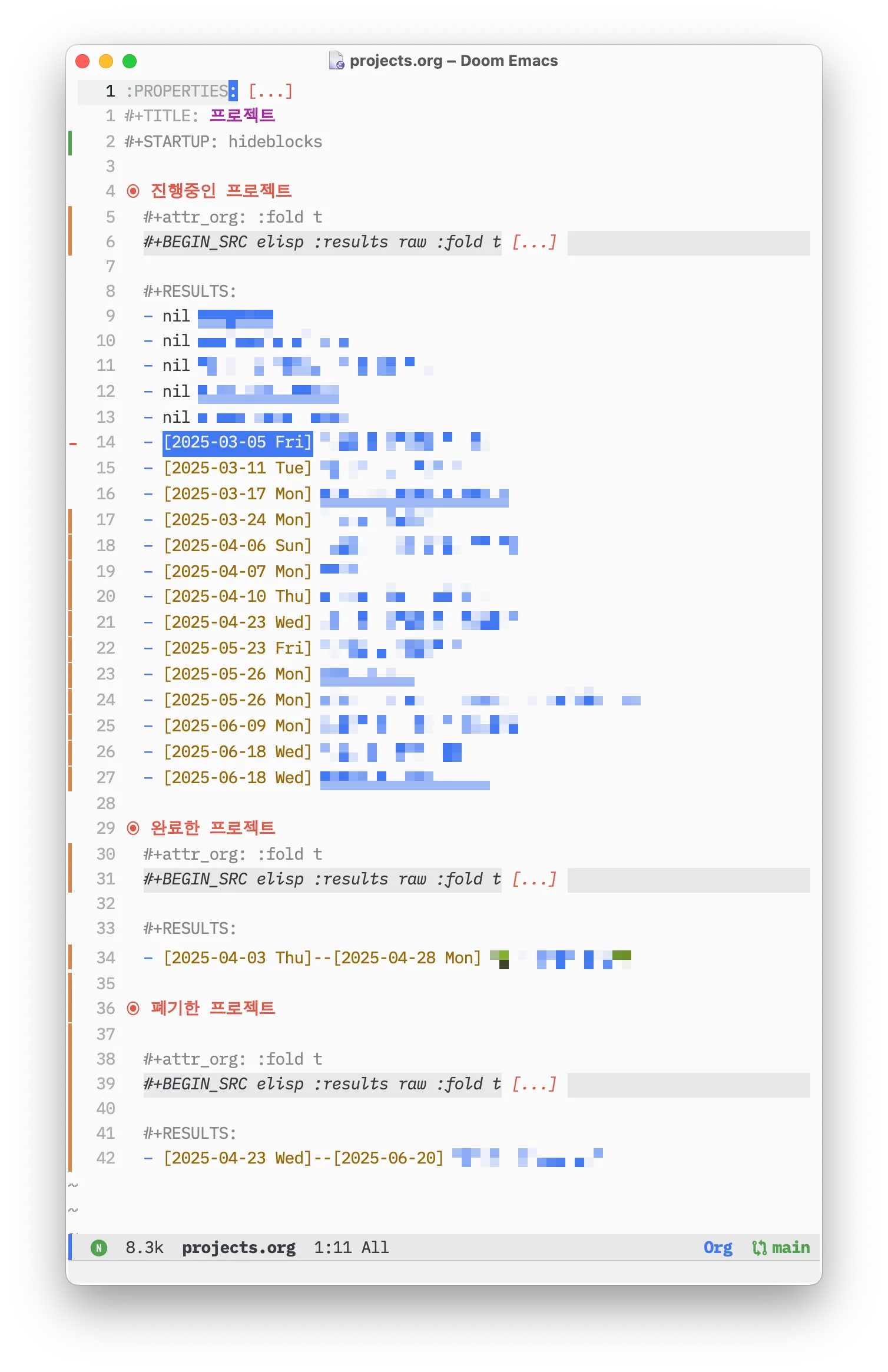This screenshot has width=888, height=1372.
Task: Expand the folded :PROPERTIES: drawer ellipsis
Action: coord(270,91)
